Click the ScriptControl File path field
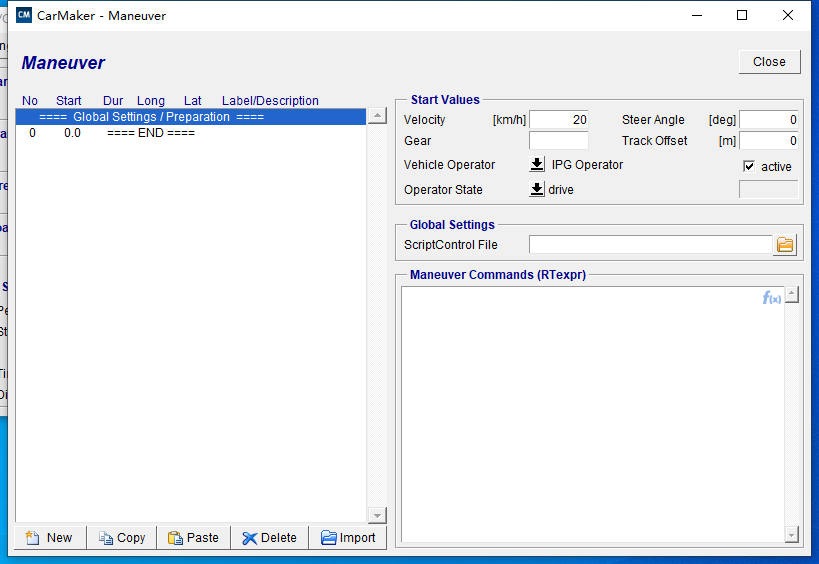The image size is (819, 564). (650, 244)
